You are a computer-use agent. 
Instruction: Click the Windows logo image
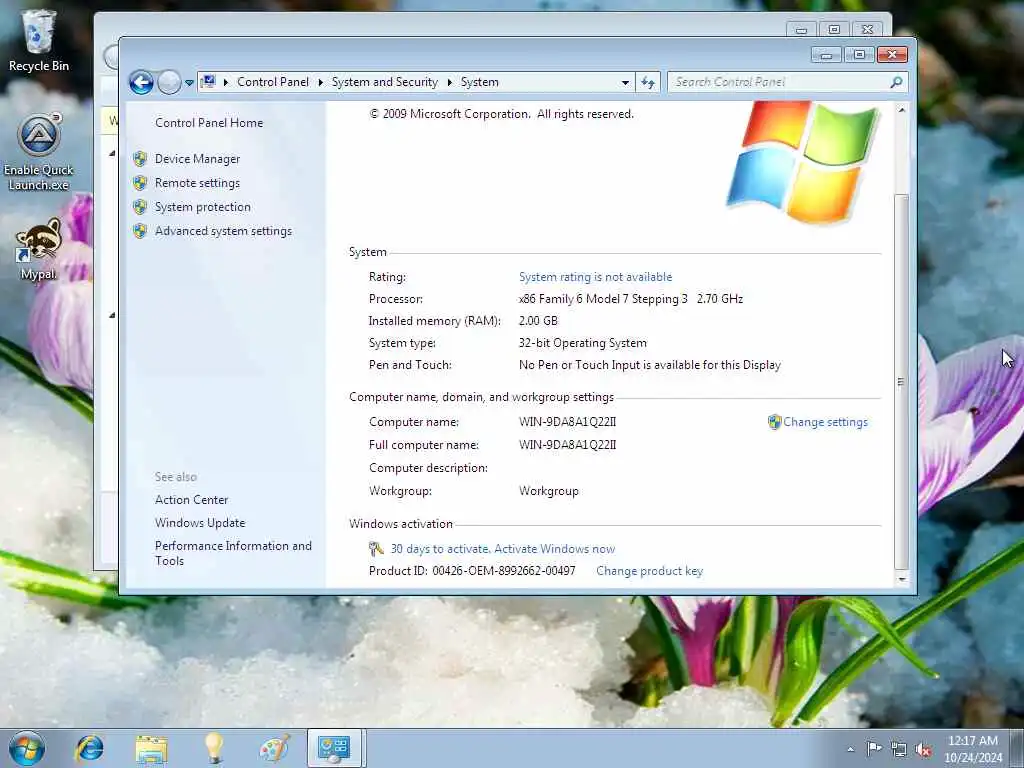[803, 163]
